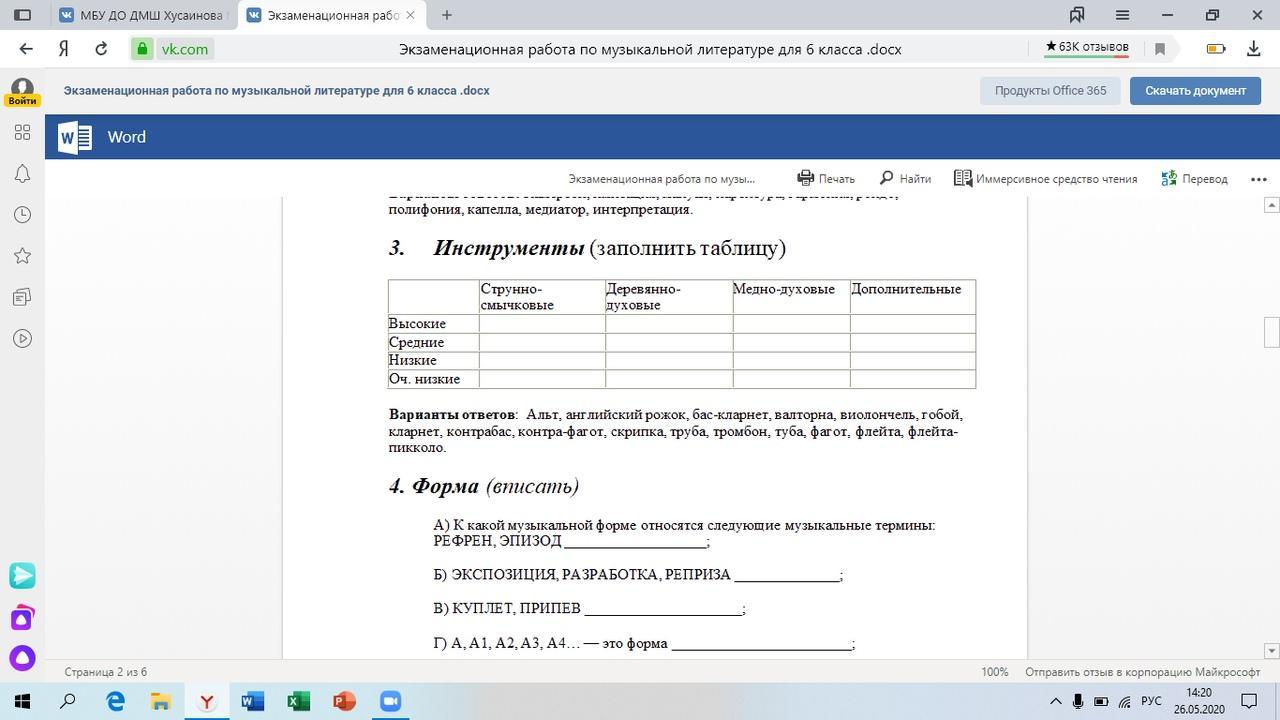The image size is (1280, 720).
Task: Open File Explorer from the taskbar
Action: click(x=160, y=701)
